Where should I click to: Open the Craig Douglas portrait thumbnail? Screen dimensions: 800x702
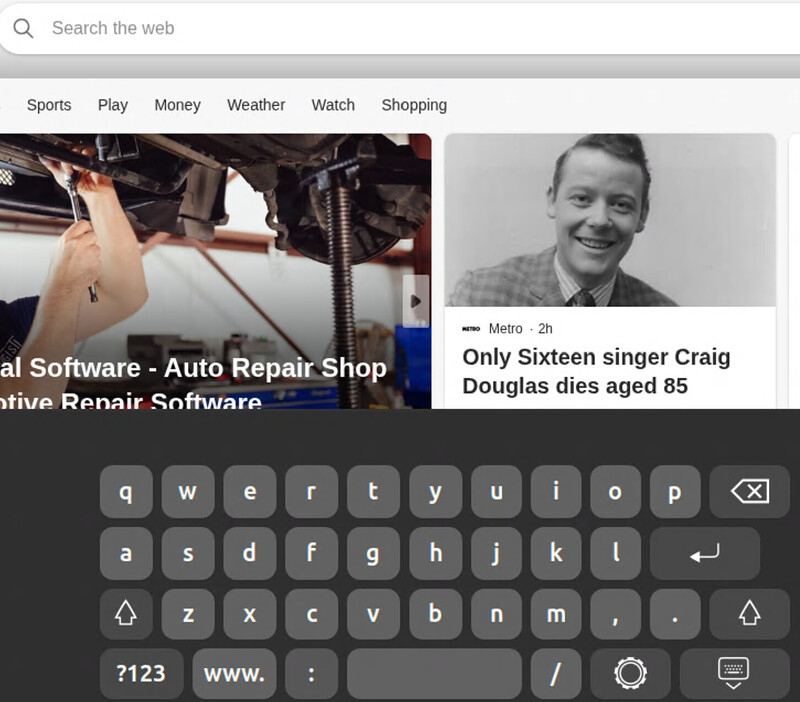[x=610, y=220]
